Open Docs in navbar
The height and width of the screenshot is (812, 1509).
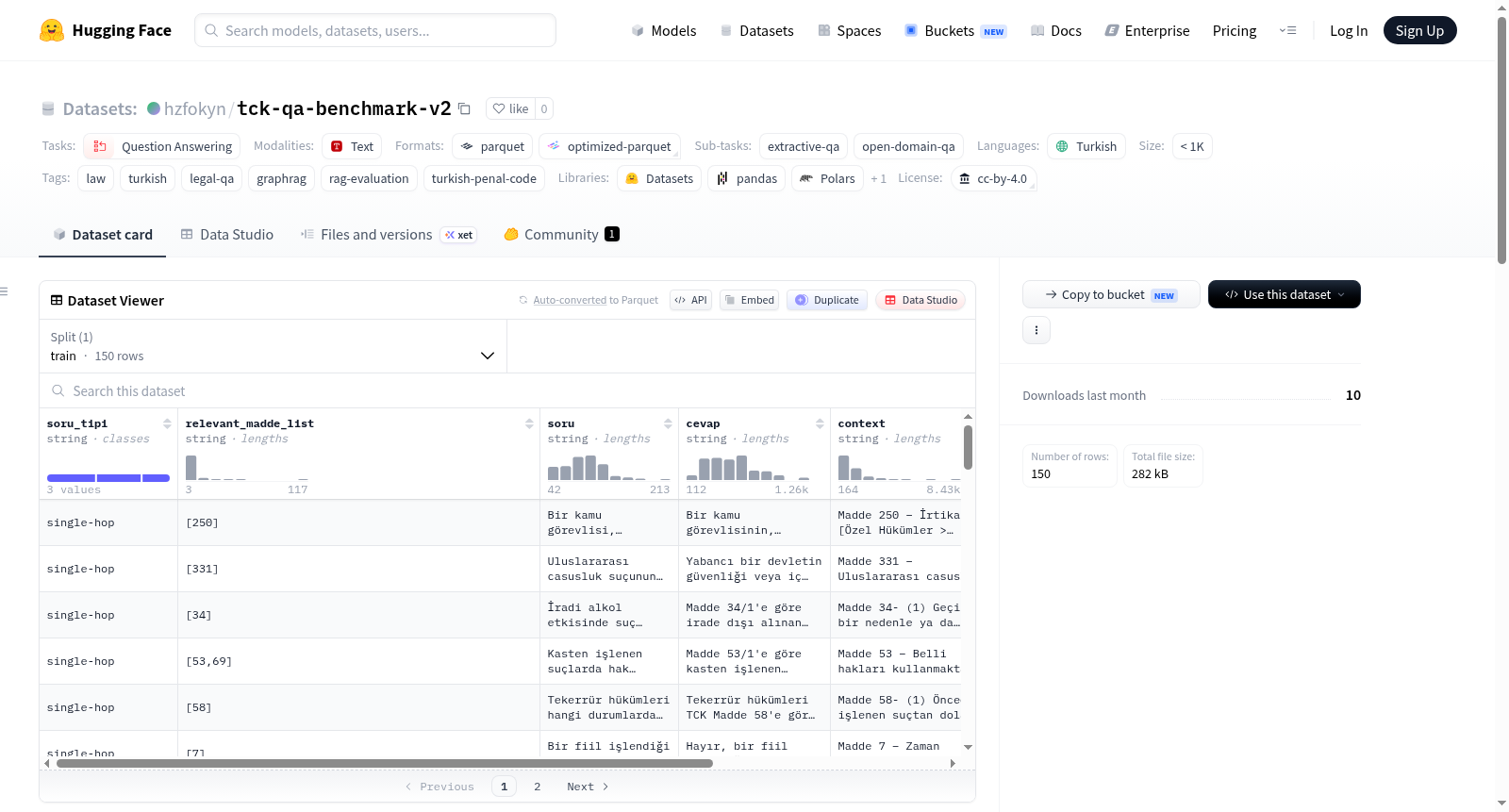[x=1056, y=30]
